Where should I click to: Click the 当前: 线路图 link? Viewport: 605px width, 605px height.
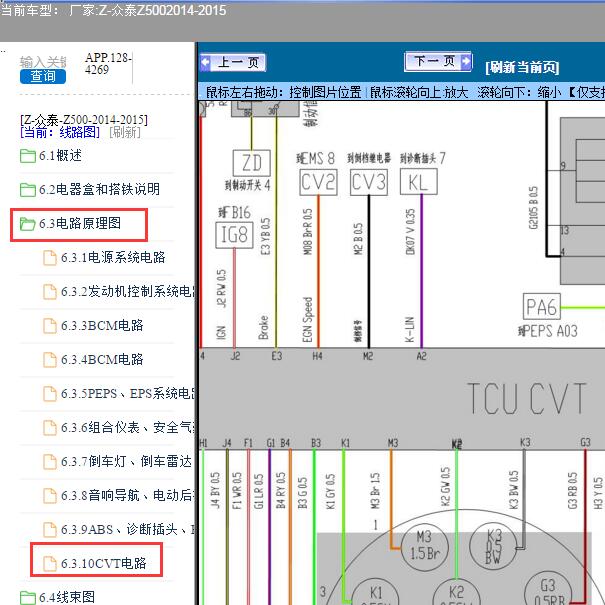click(60, 132)
